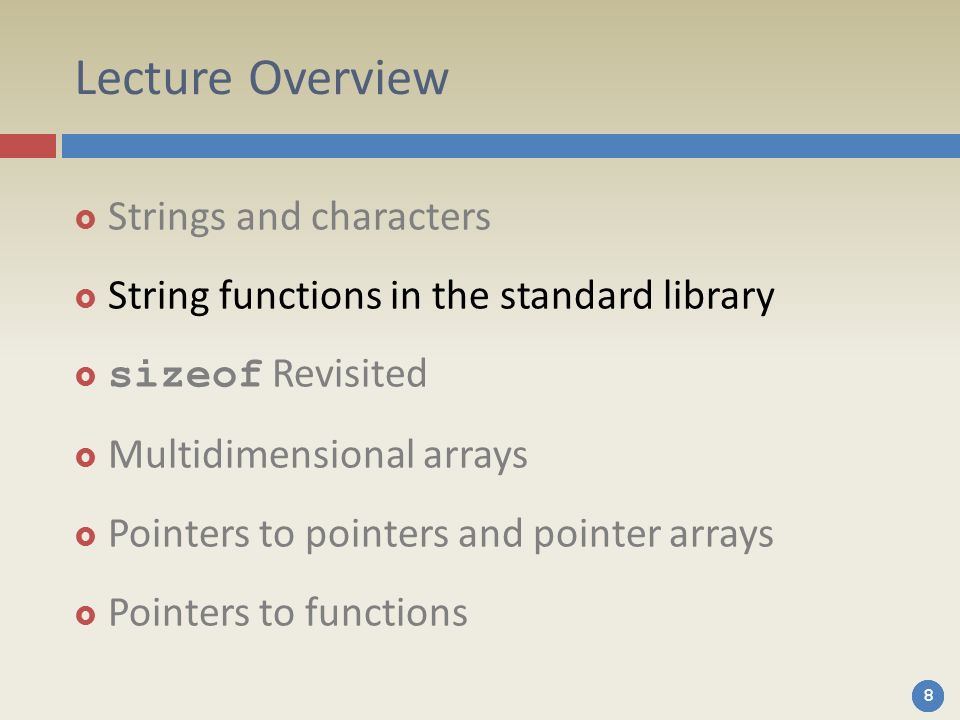Select Pointers to pointers and pointer arrays

tap(441, 534)
